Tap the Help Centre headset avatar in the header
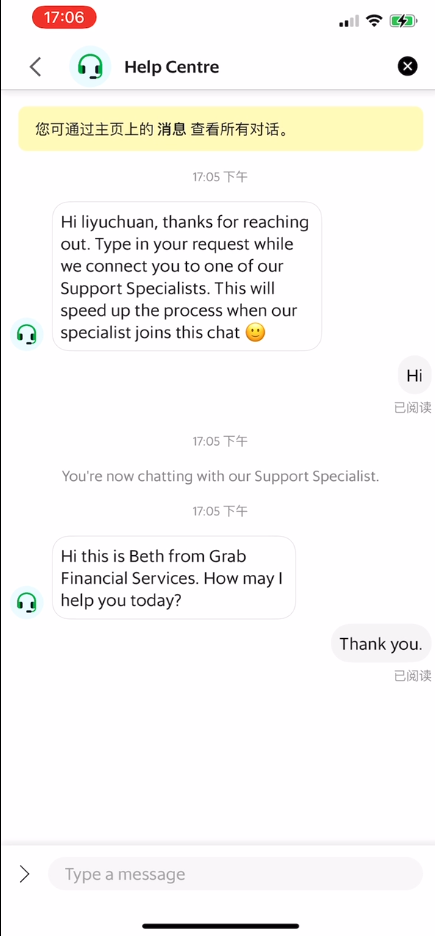The height and width of the screenshot is (936, 435). (x=90, y=66)
